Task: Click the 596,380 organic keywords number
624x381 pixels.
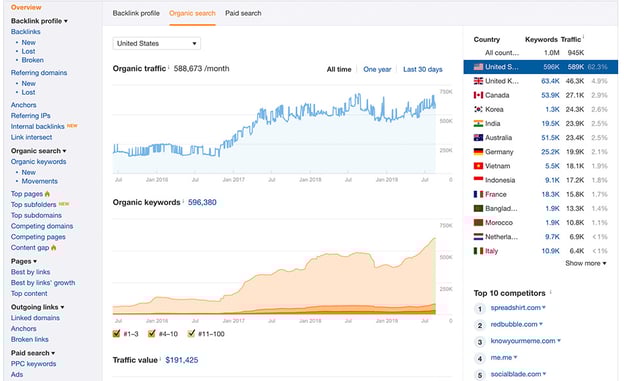Action: coord(202,202)
